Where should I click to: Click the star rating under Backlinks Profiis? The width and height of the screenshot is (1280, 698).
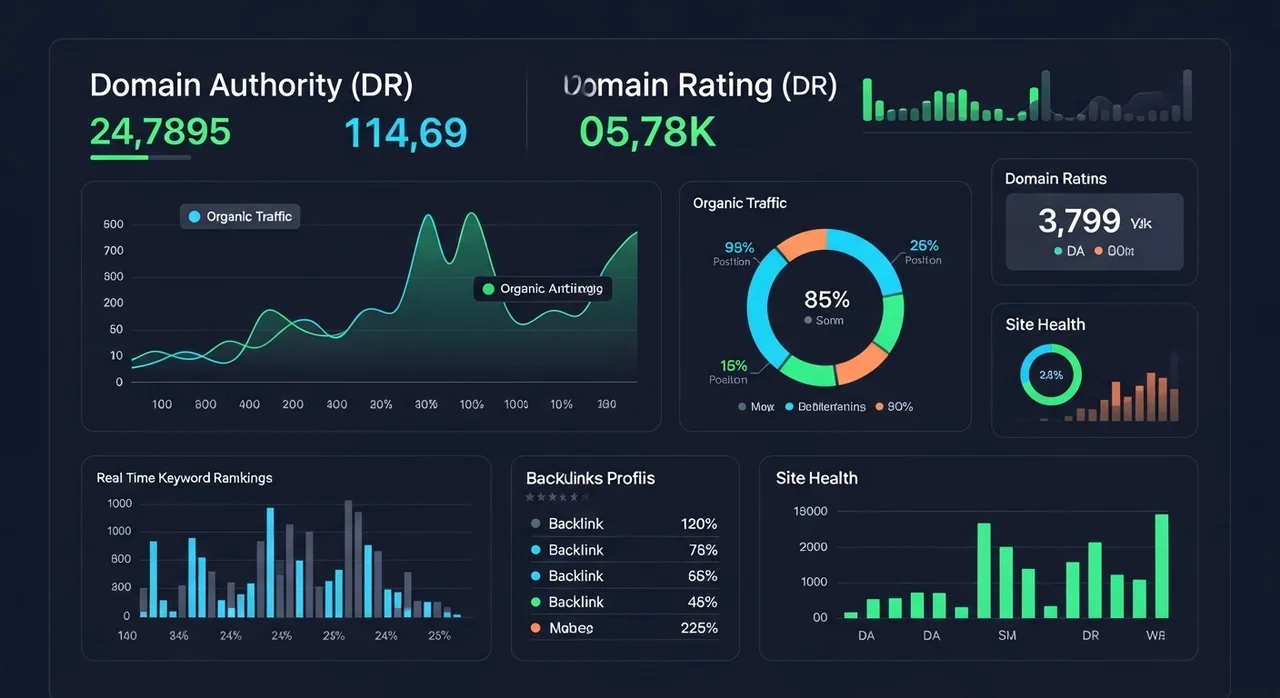click(x=552, y=497)
